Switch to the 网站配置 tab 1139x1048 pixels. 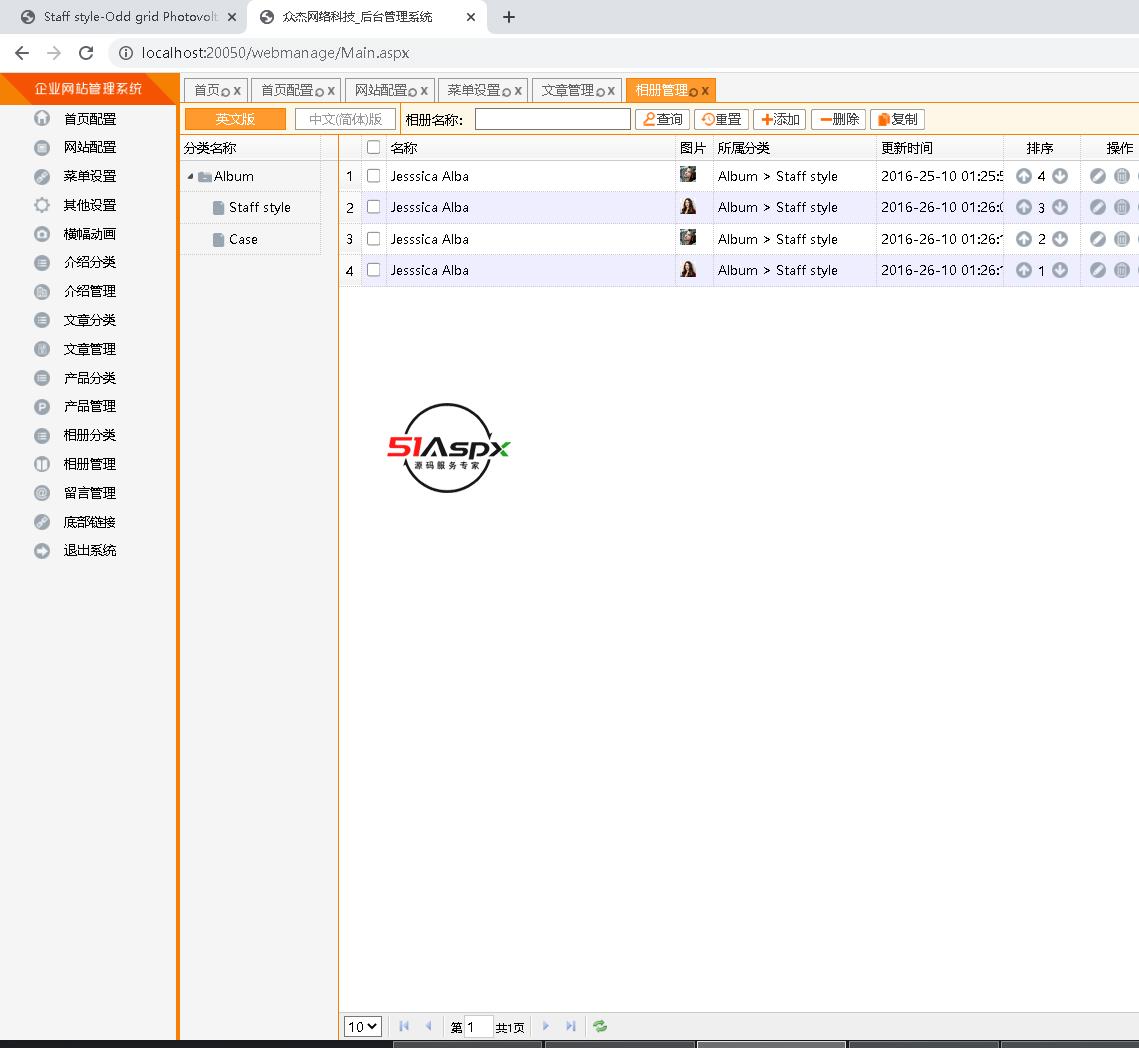tap(381, 90)
